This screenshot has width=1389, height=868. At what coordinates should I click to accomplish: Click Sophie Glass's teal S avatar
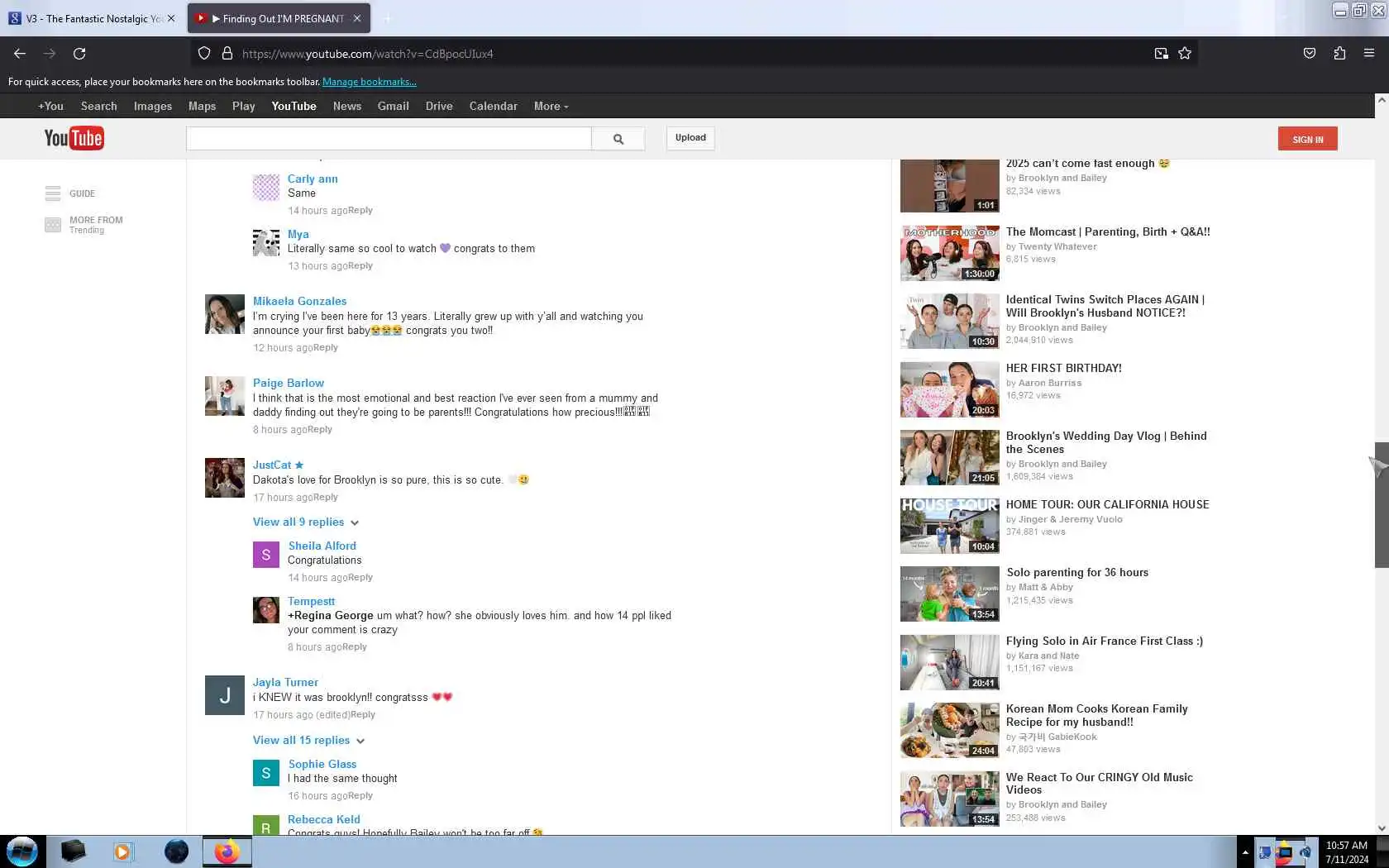(266, 773)
